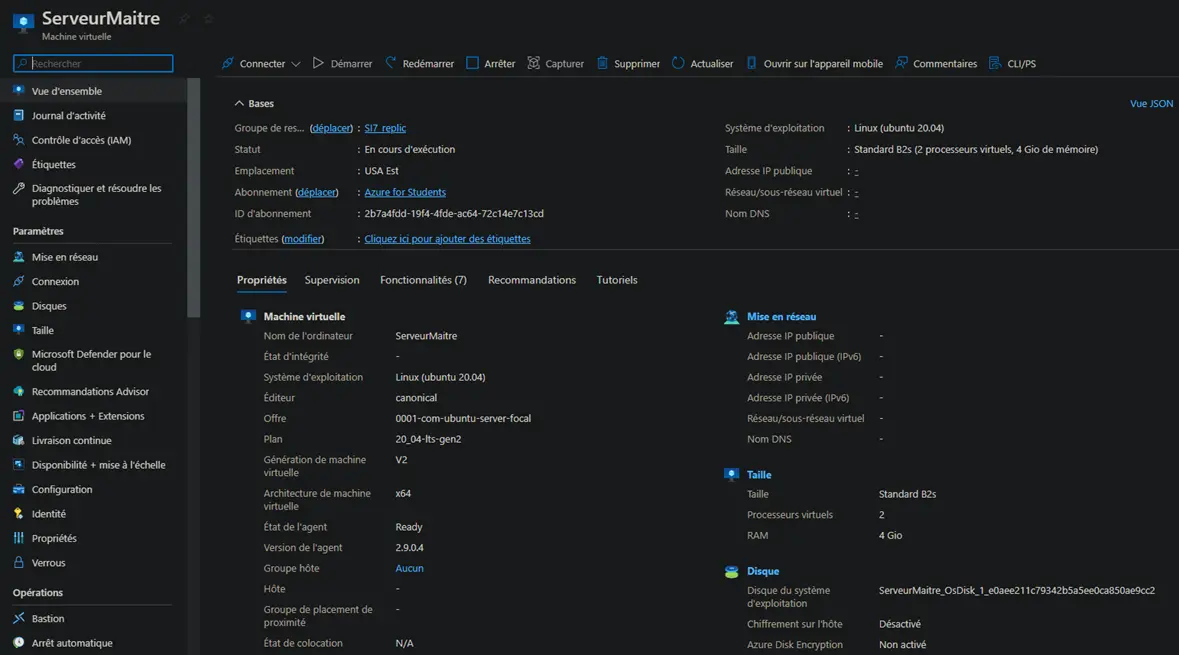Viewport: 1179px width, 655px height.
Task: Open the Azure for Students subscription link
Action: pyautogui.click(x=405, y=192)
